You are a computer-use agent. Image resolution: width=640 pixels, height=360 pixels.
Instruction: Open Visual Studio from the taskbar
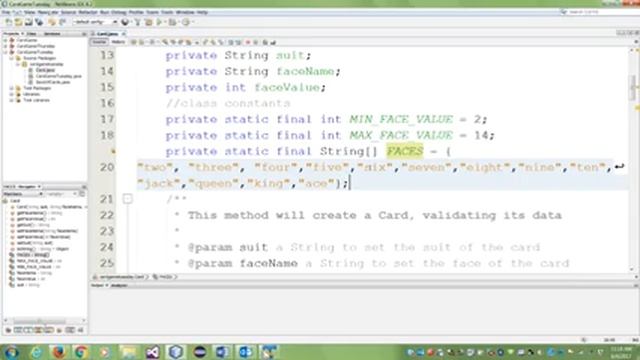pyautogui.click(x=153, y=352)
